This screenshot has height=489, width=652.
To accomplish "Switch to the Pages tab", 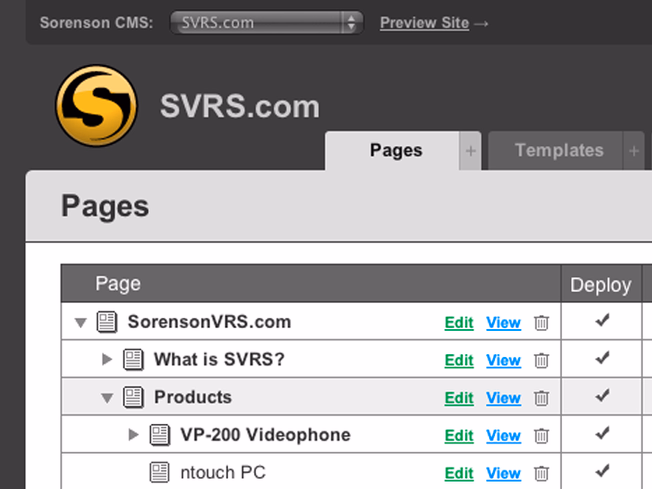I will (x=392, y=151).
